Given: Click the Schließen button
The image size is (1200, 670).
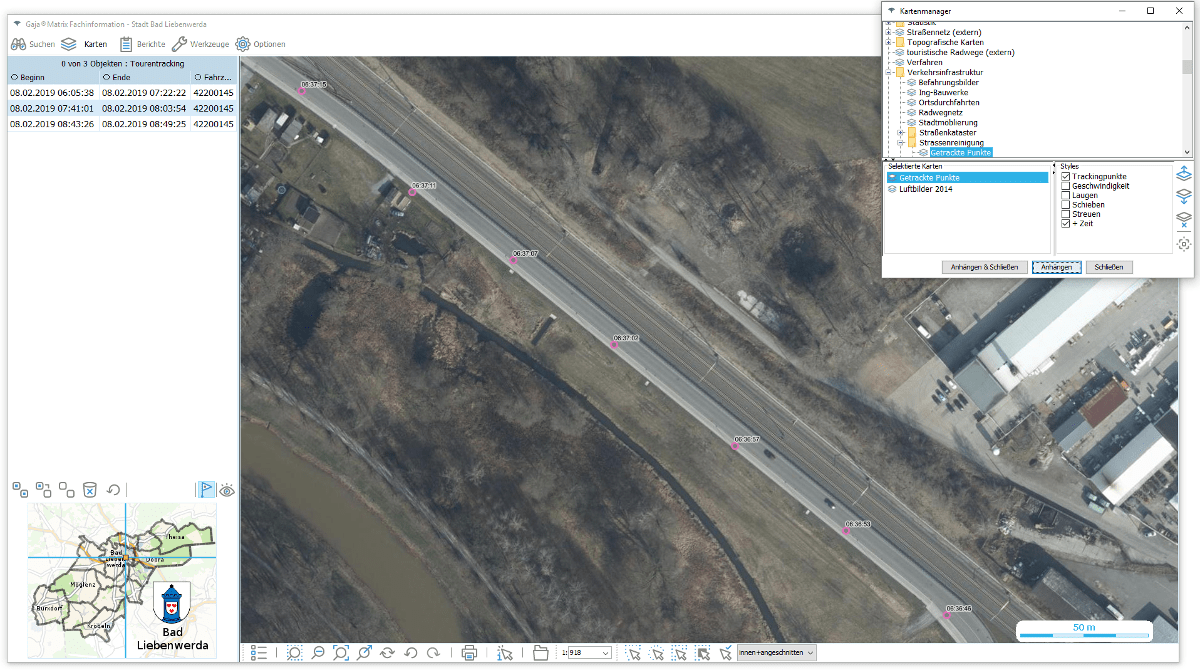Looking at the screenshot, I should tap(1110, 268).
